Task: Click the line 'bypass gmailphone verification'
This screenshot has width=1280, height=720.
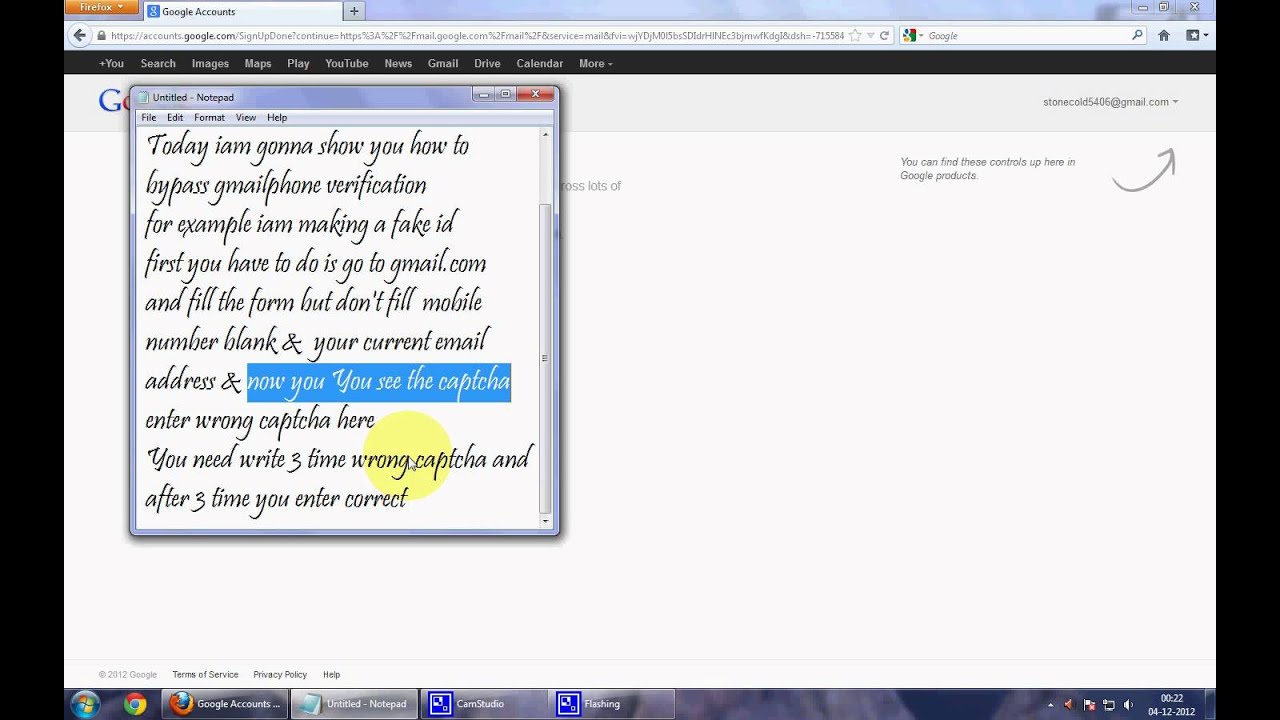Action: [286, 185]
